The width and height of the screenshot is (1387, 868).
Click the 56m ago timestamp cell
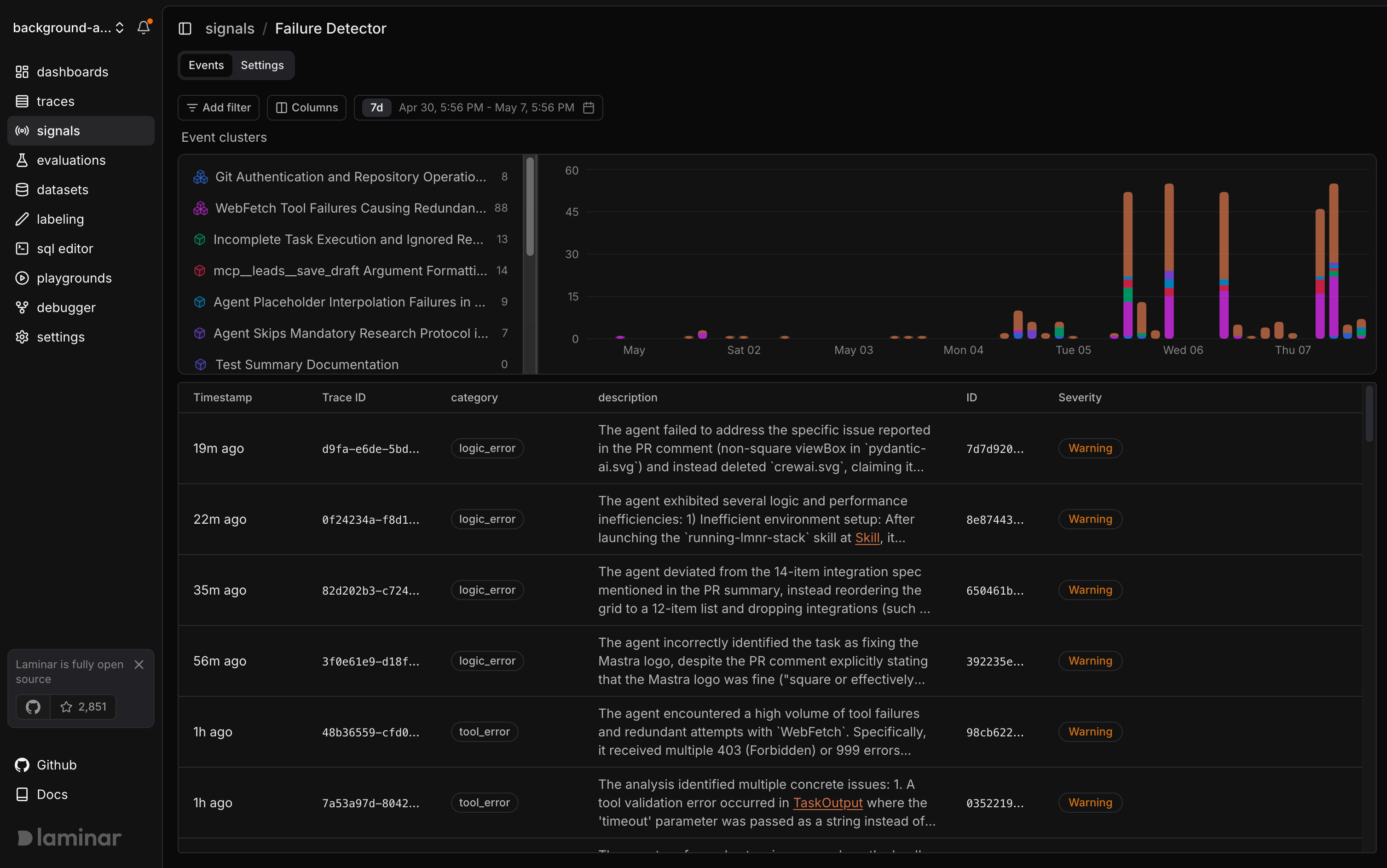[220, 661]
